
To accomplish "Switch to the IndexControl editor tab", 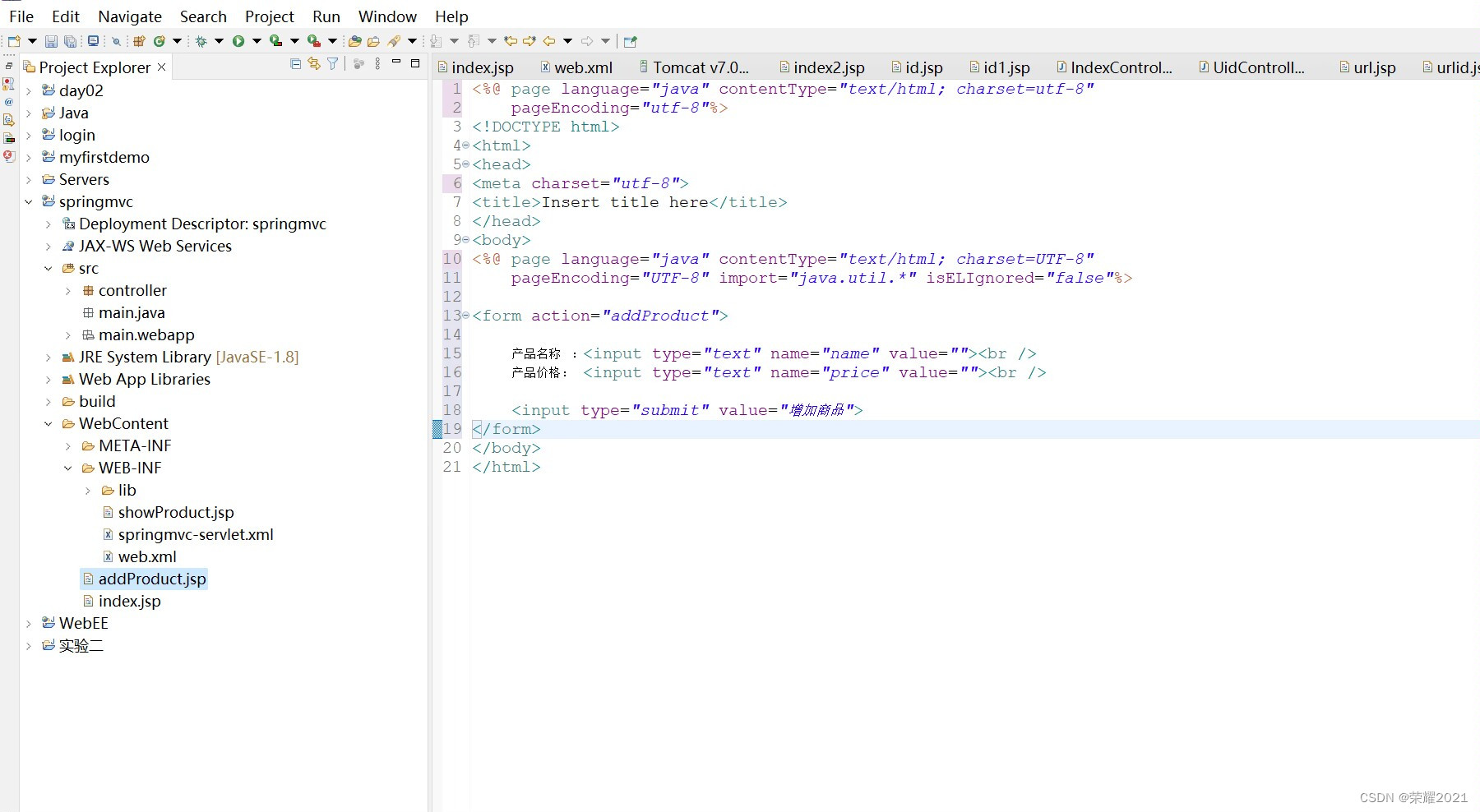I will click(1115, 67).
